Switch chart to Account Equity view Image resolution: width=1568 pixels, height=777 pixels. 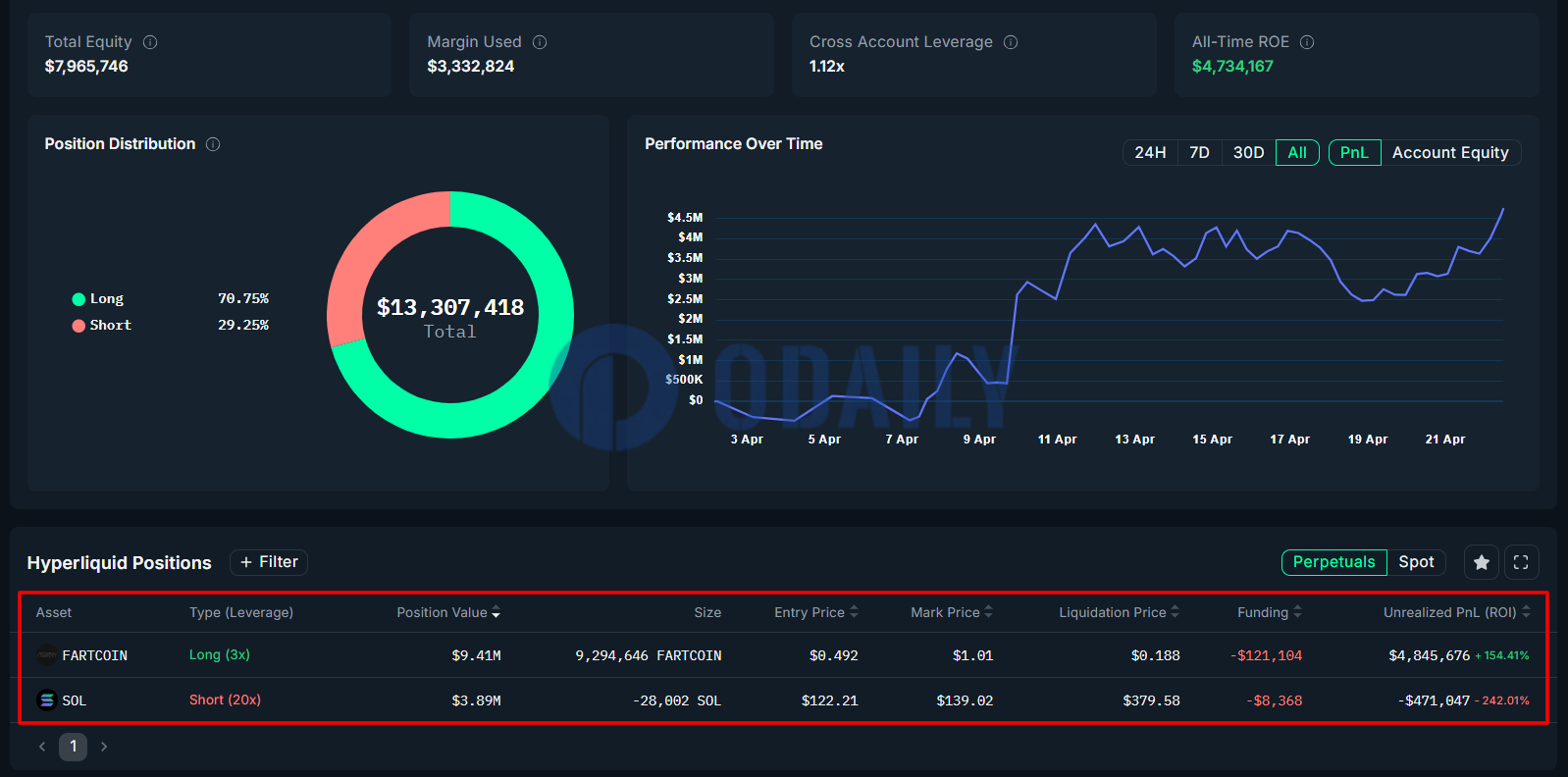(x=1450, y=153)
